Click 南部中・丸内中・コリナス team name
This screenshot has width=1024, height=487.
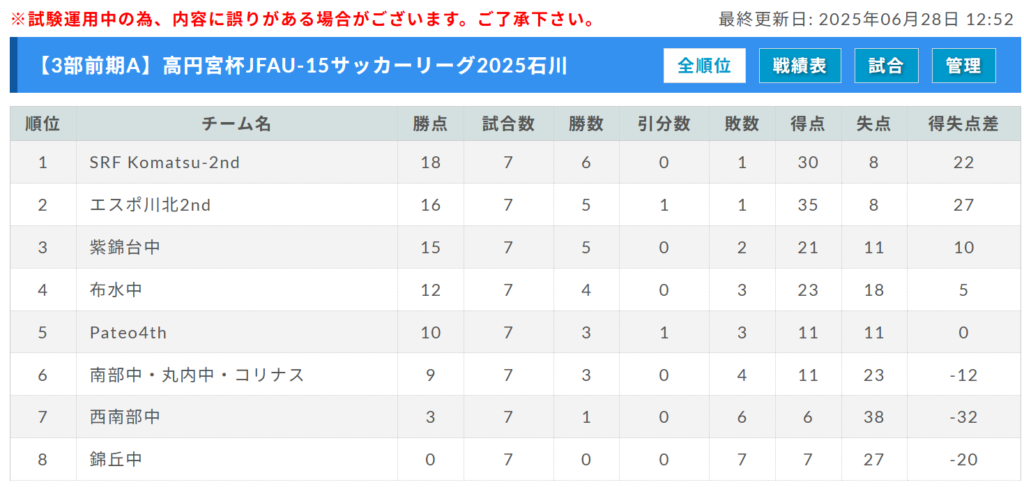[197, 375]
